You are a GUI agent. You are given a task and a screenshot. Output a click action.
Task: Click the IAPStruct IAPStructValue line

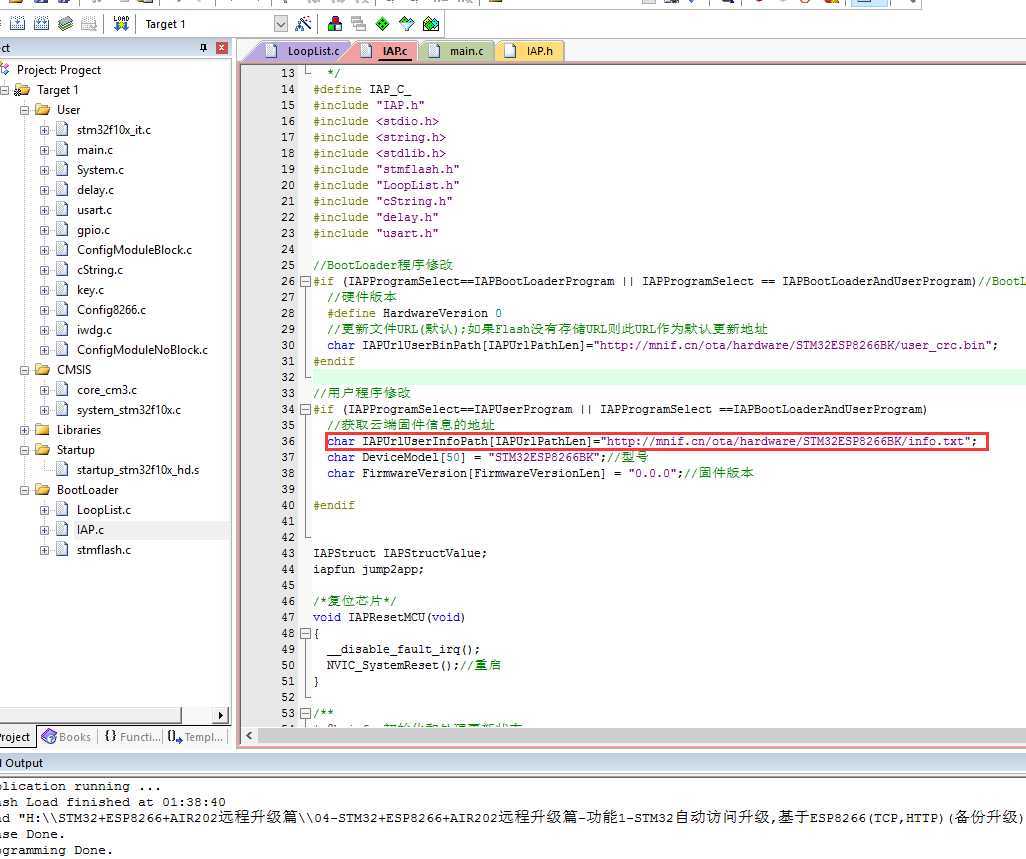[400, 553]
